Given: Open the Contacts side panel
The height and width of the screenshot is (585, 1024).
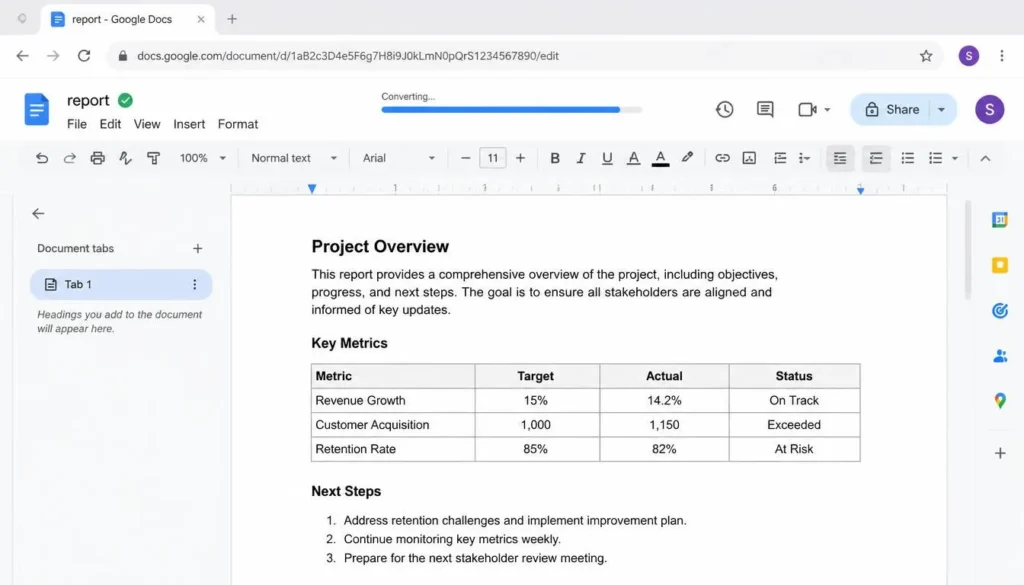Looking at the screenshot, I should point(999,356).
